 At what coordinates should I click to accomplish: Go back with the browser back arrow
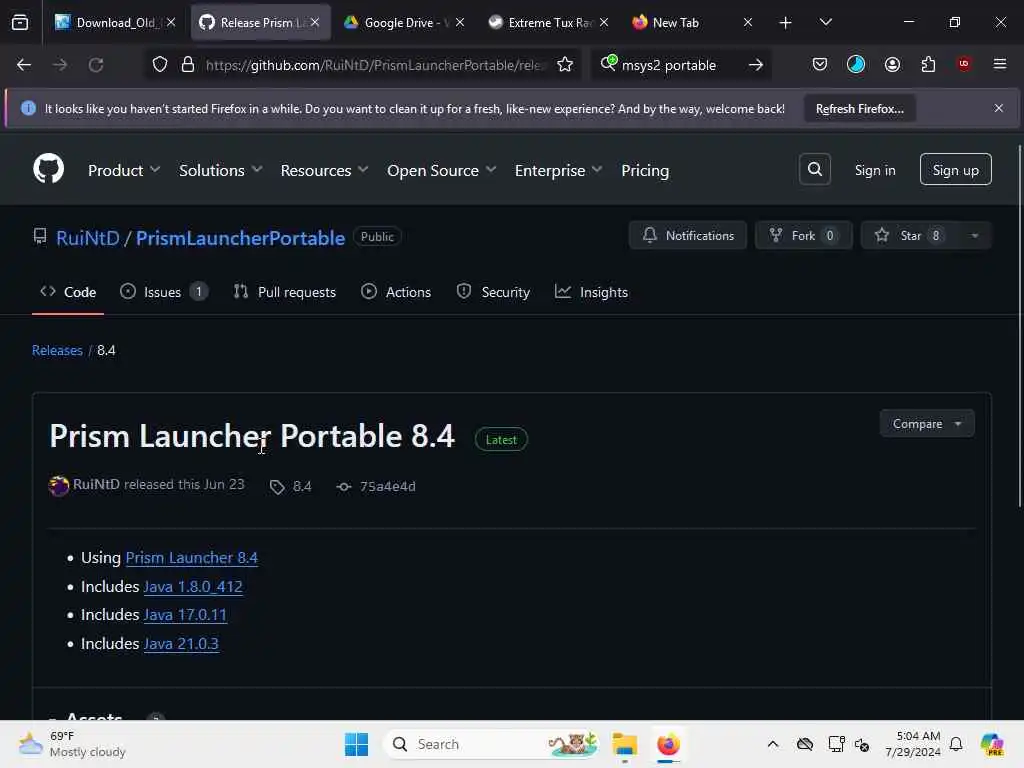(24, 65)
